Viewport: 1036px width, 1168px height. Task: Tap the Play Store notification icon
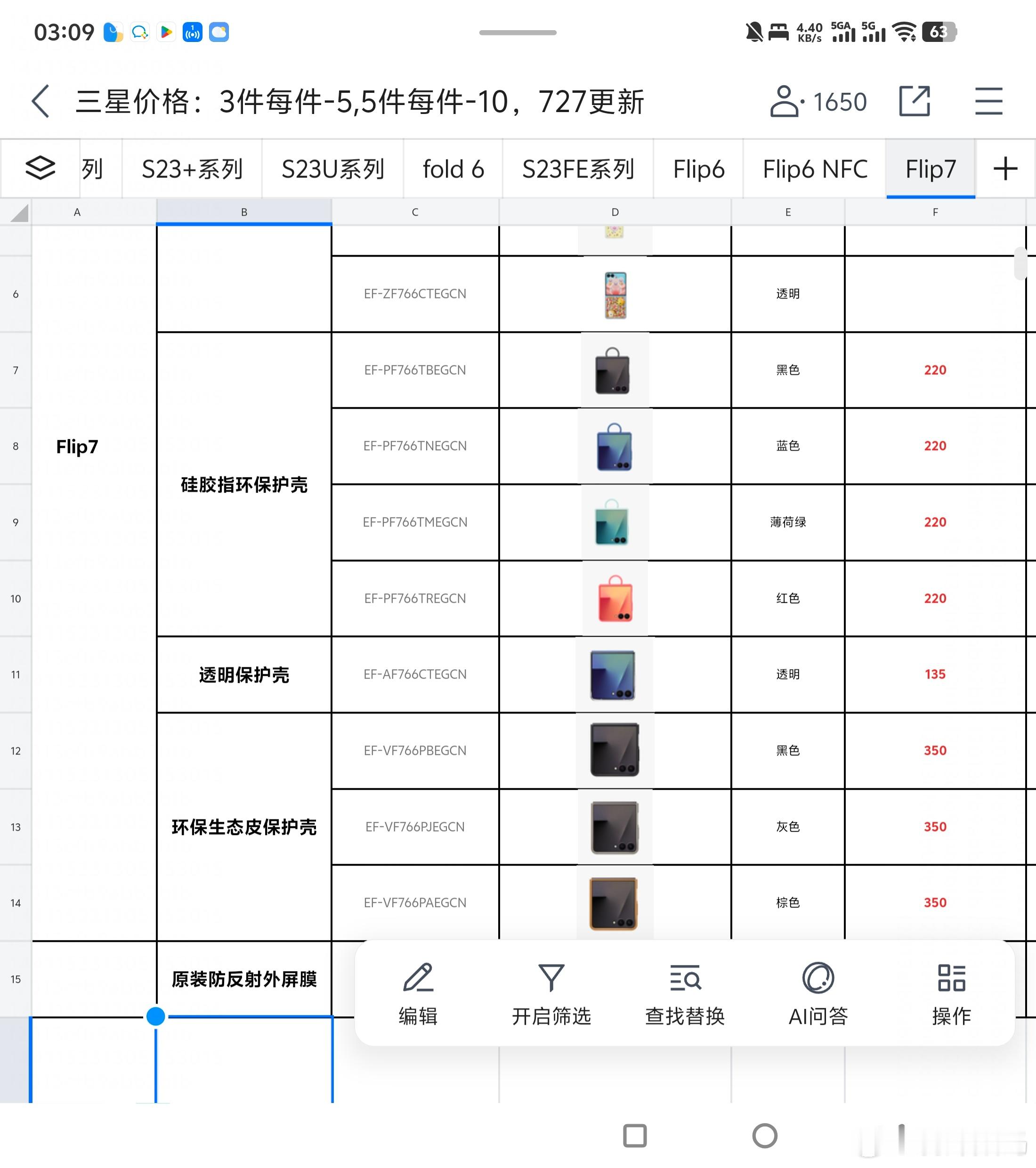(x=166, y=32)
